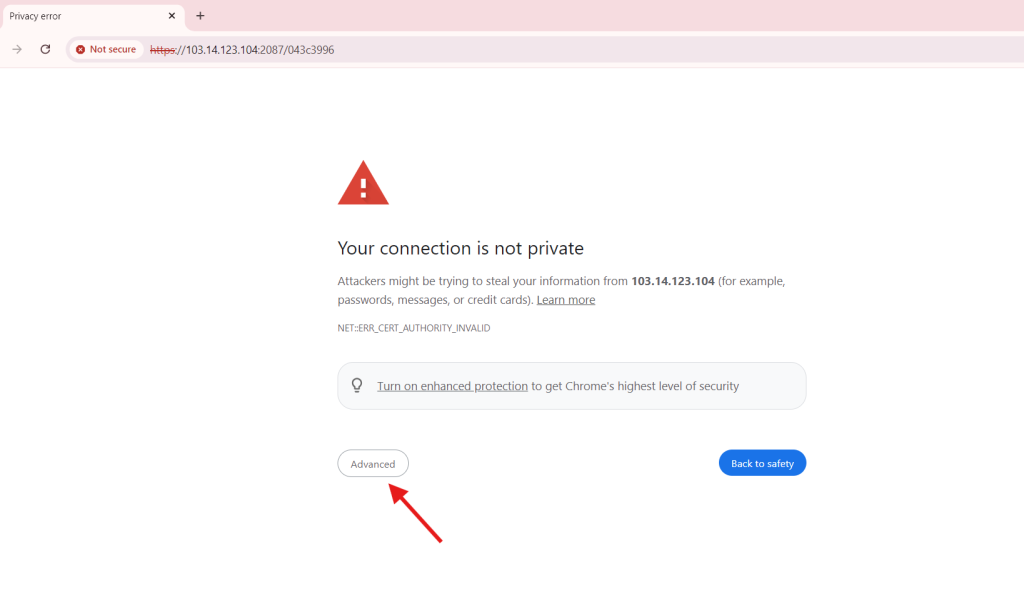Click the red warning triangle icon

pos(363,183)
